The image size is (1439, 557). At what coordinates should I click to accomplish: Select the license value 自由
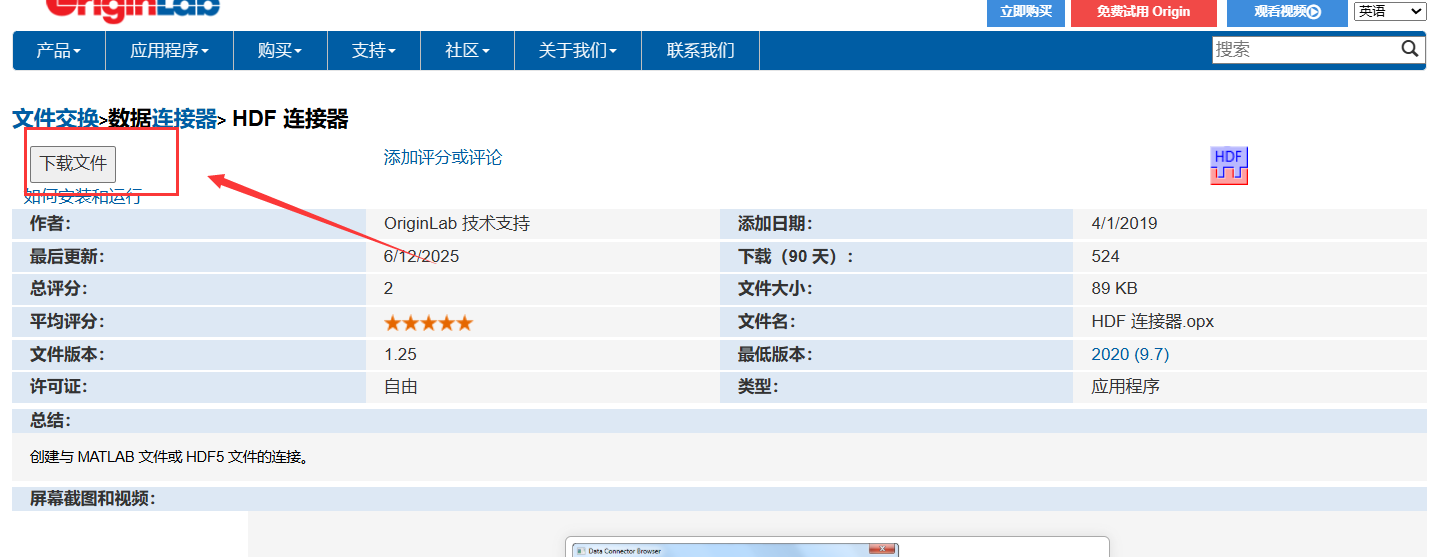(x=401, y=387)
